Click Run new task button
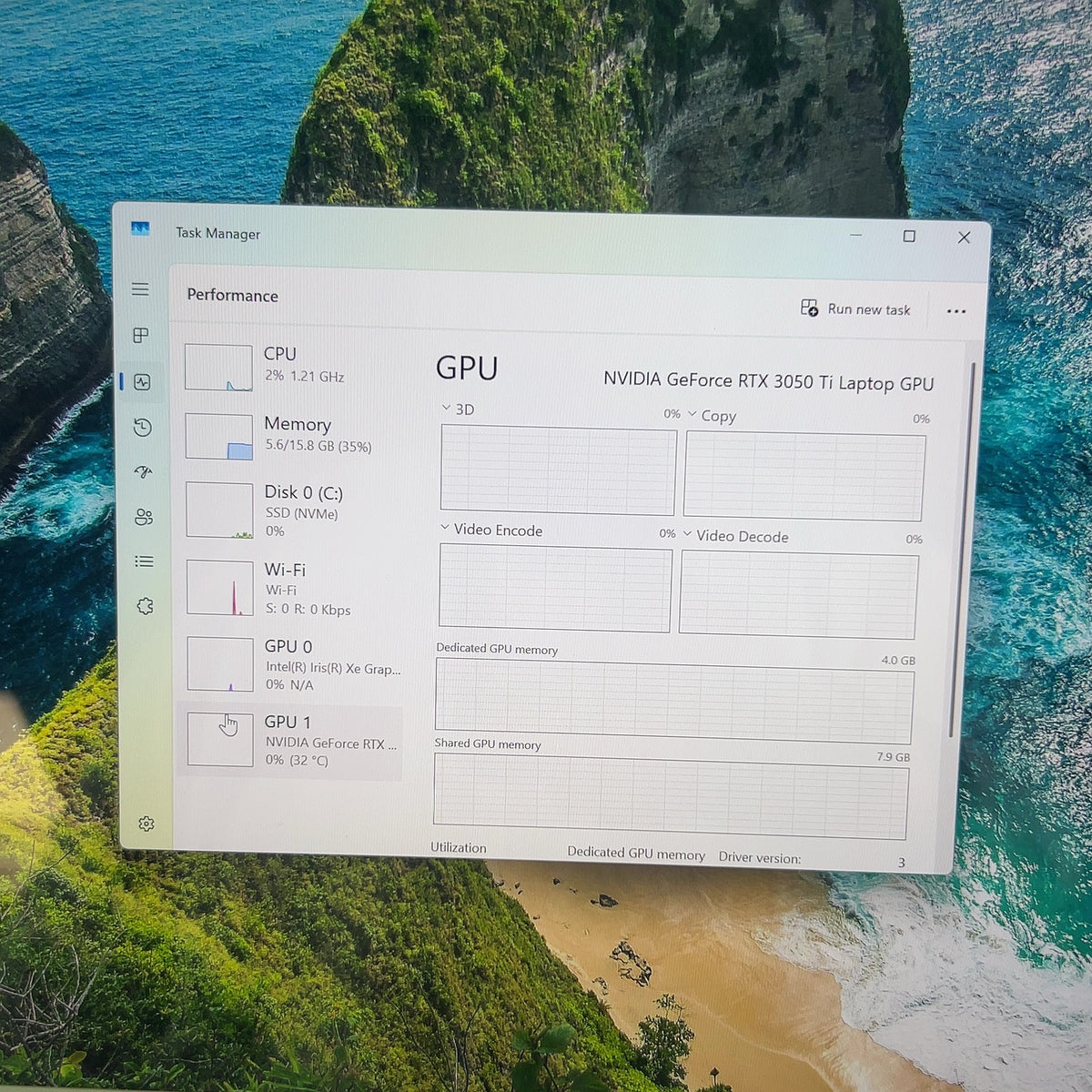The height and width of the screenshot is (1092, 1092). pos(855,309)
